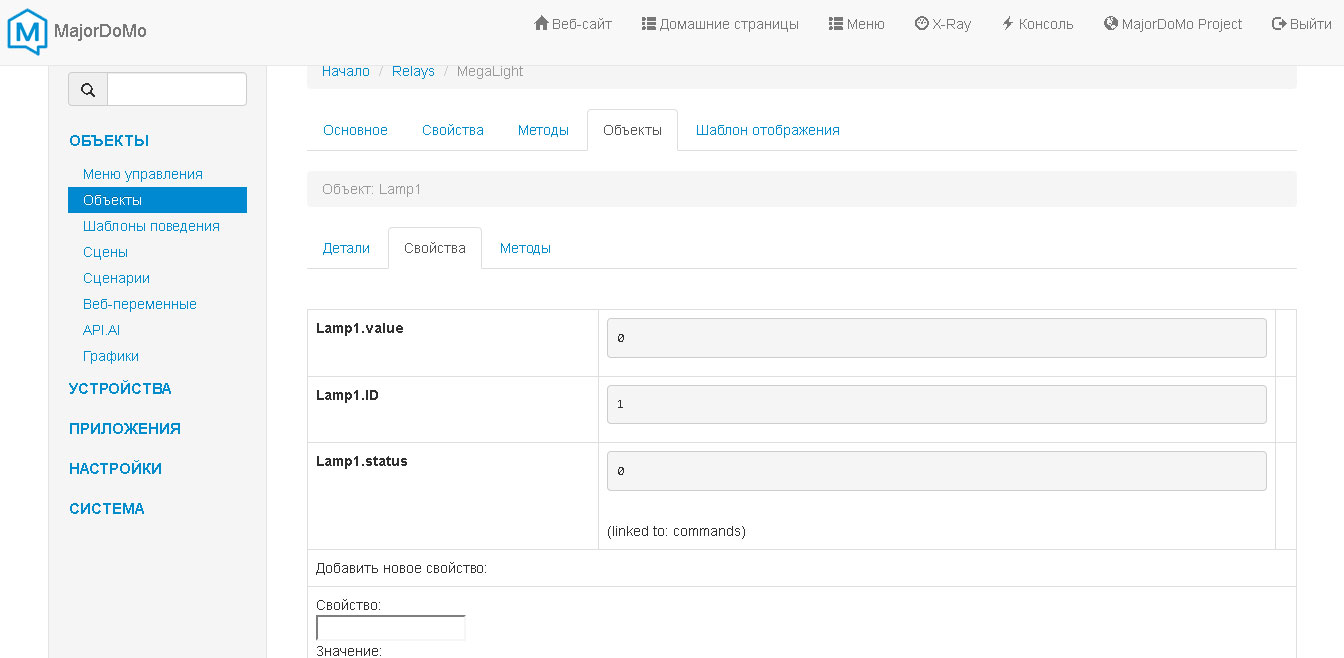1344x658 pixels.
Task: Click the lightning icon for Консоль
Action: pos(1008,24)
